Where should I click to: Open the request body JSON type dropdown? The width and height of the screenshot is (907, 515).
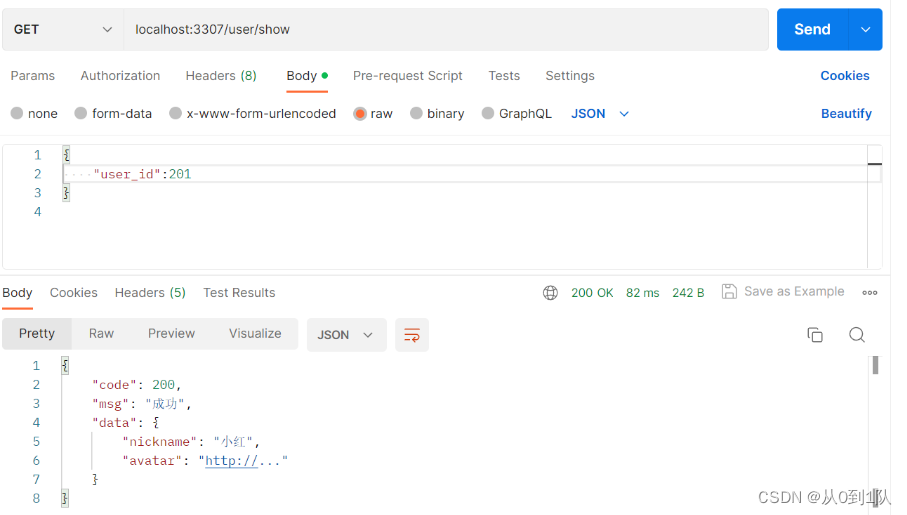point(600,113)
